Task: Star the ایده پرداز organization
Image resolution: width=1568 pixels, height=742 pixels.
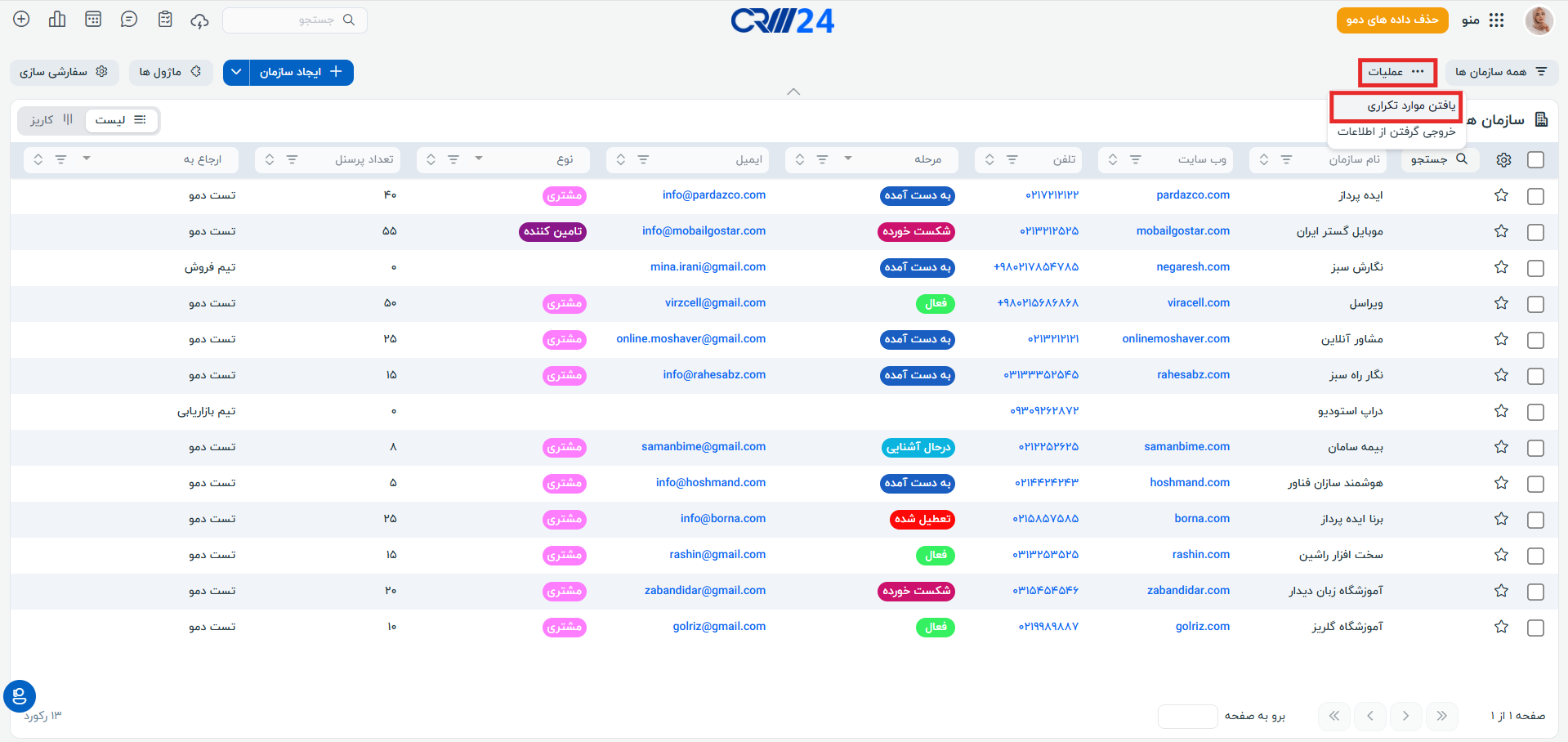Action: (1501, 195)
